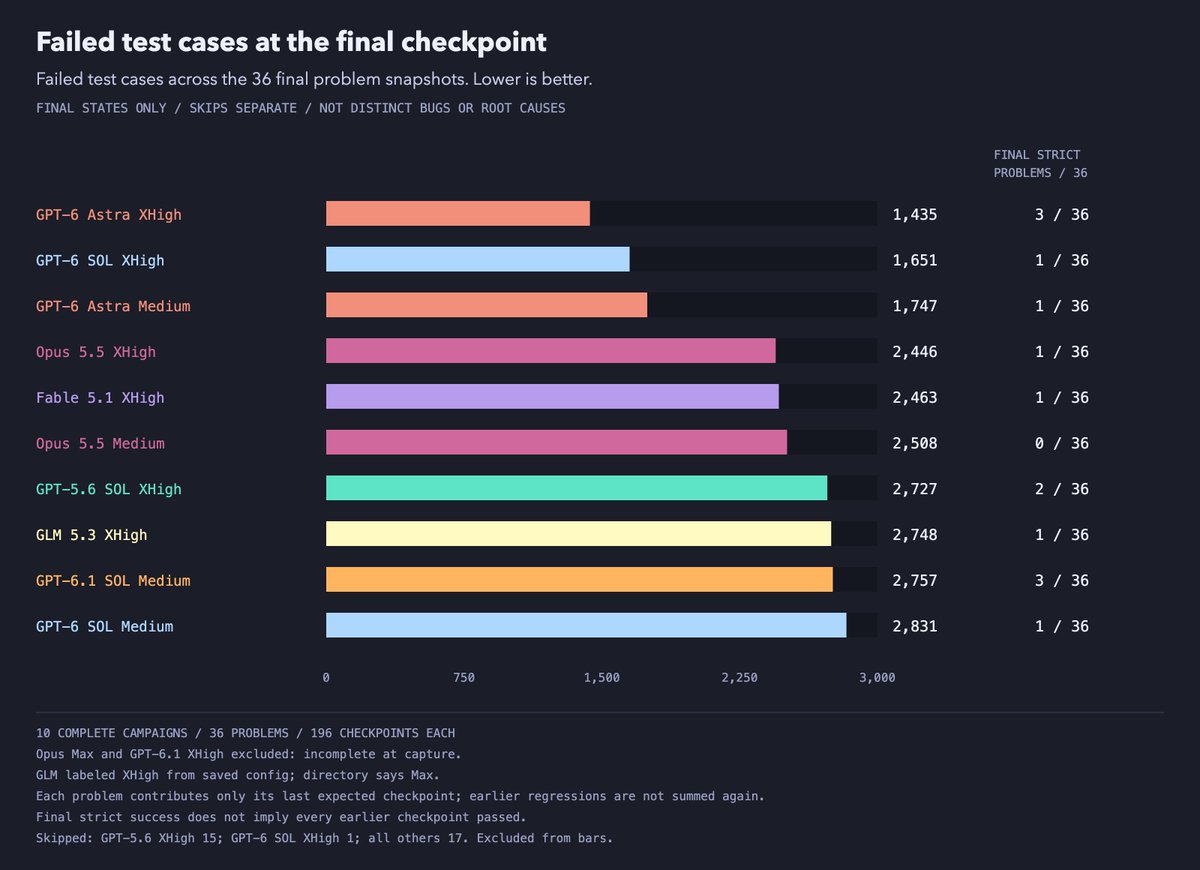Click the '10 COMPLETE CAMPAIGNS' footnote line

pyautogui.click(x=245, y=733)
